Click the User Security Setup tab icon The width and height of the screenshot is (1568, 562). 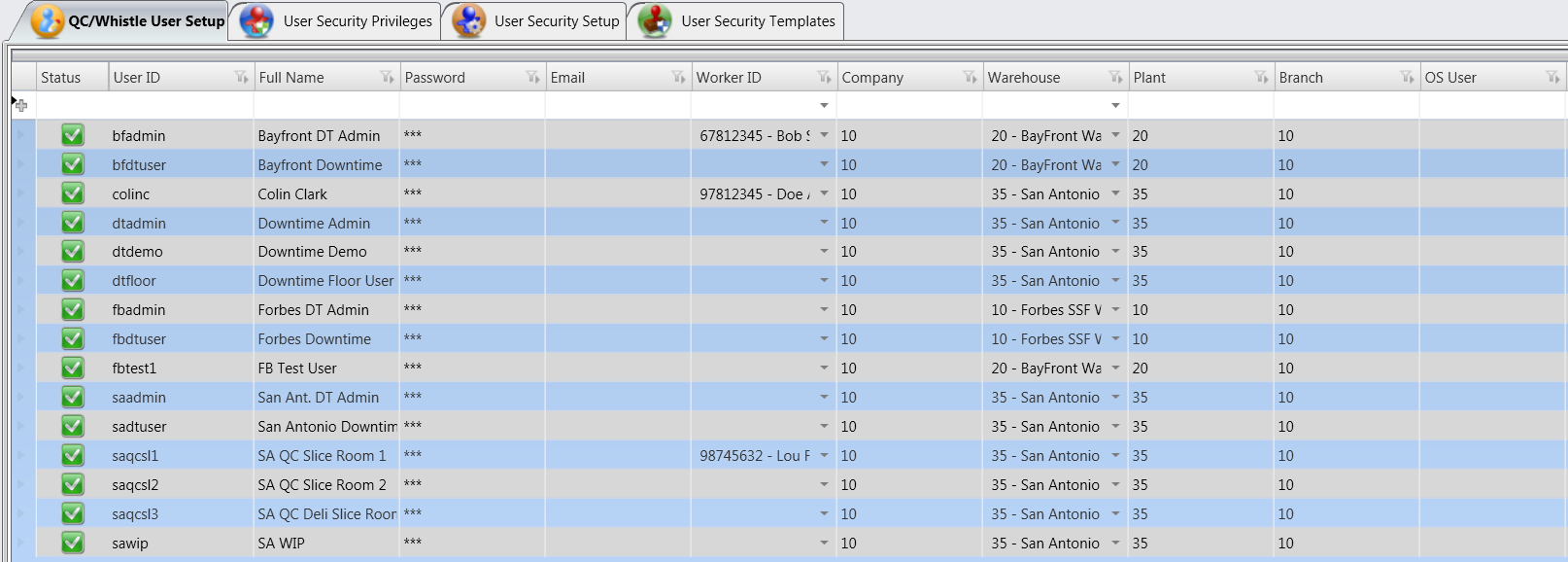[468, 21]
